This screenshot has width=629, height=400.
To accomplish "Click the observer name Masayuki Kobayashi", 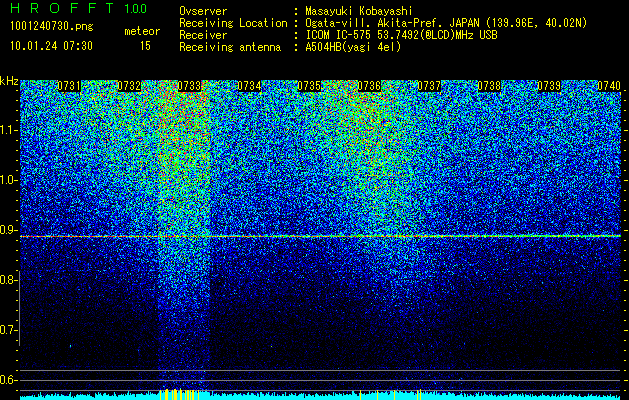I will (359, 11).
